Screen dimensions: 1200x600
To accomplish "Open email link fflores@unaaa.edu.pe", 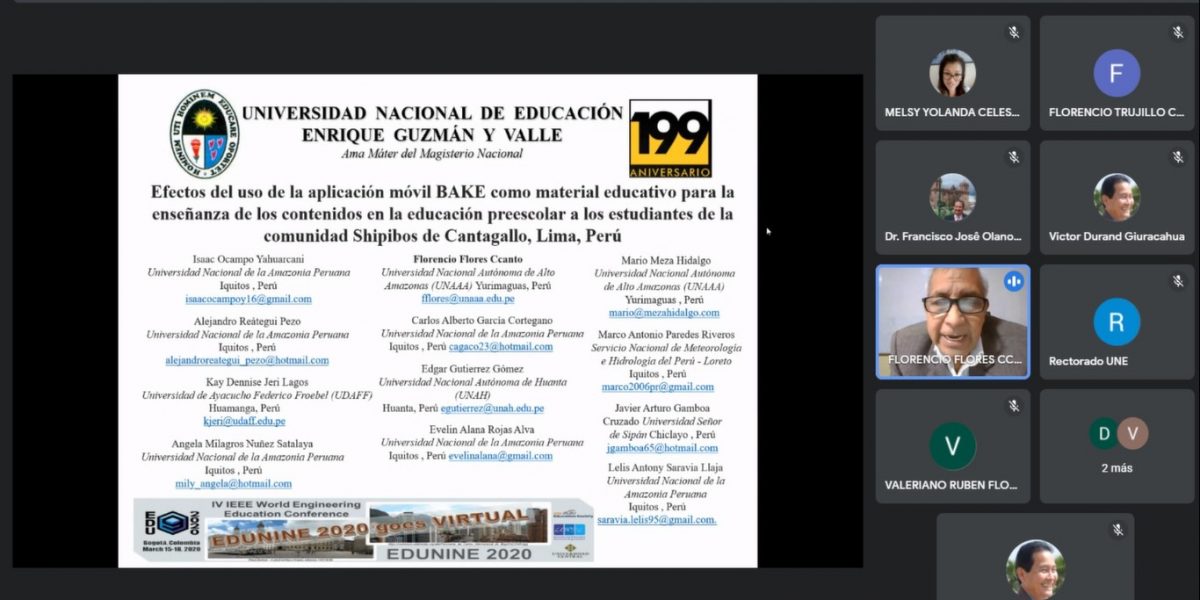I will pyautogui.click(x=470, y=298).
